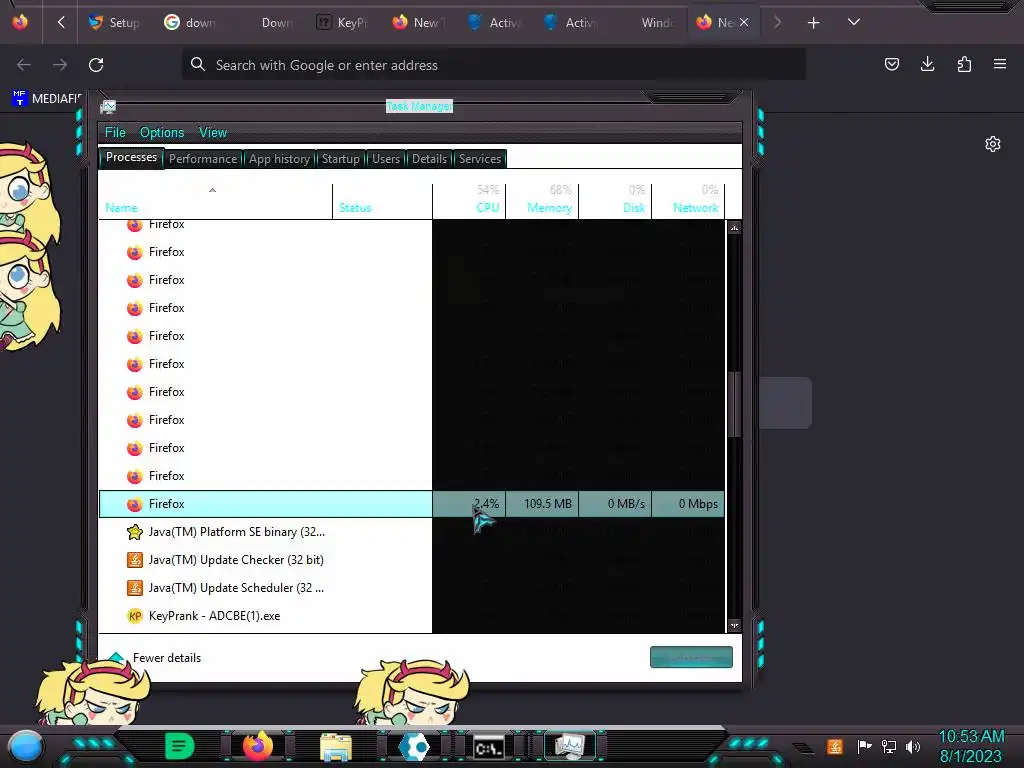Click the Java Update Scheduler icon
The width and height of the screenshot is (1024, 768).
(135, 588)
